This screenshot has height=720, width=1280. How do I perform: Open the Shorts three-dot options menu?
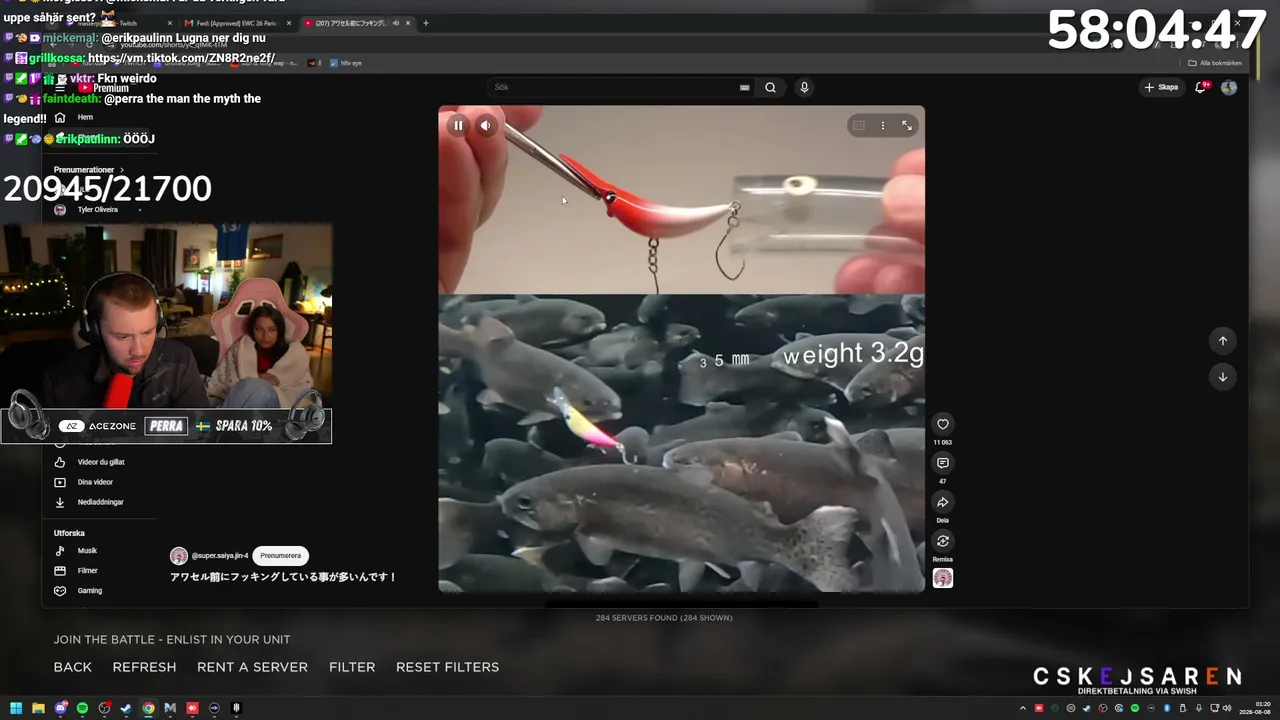[883, 126]
